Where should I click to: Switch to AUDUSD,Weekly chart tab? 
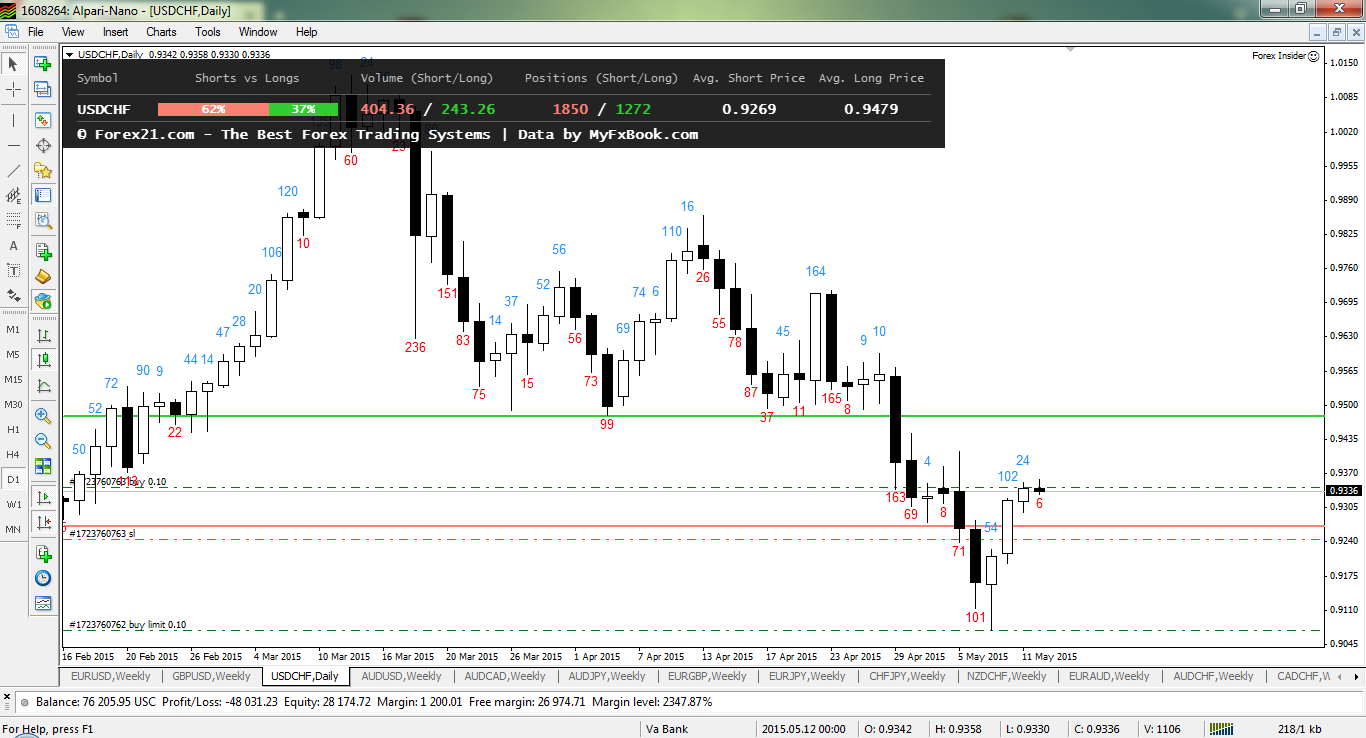pos(401,676)
